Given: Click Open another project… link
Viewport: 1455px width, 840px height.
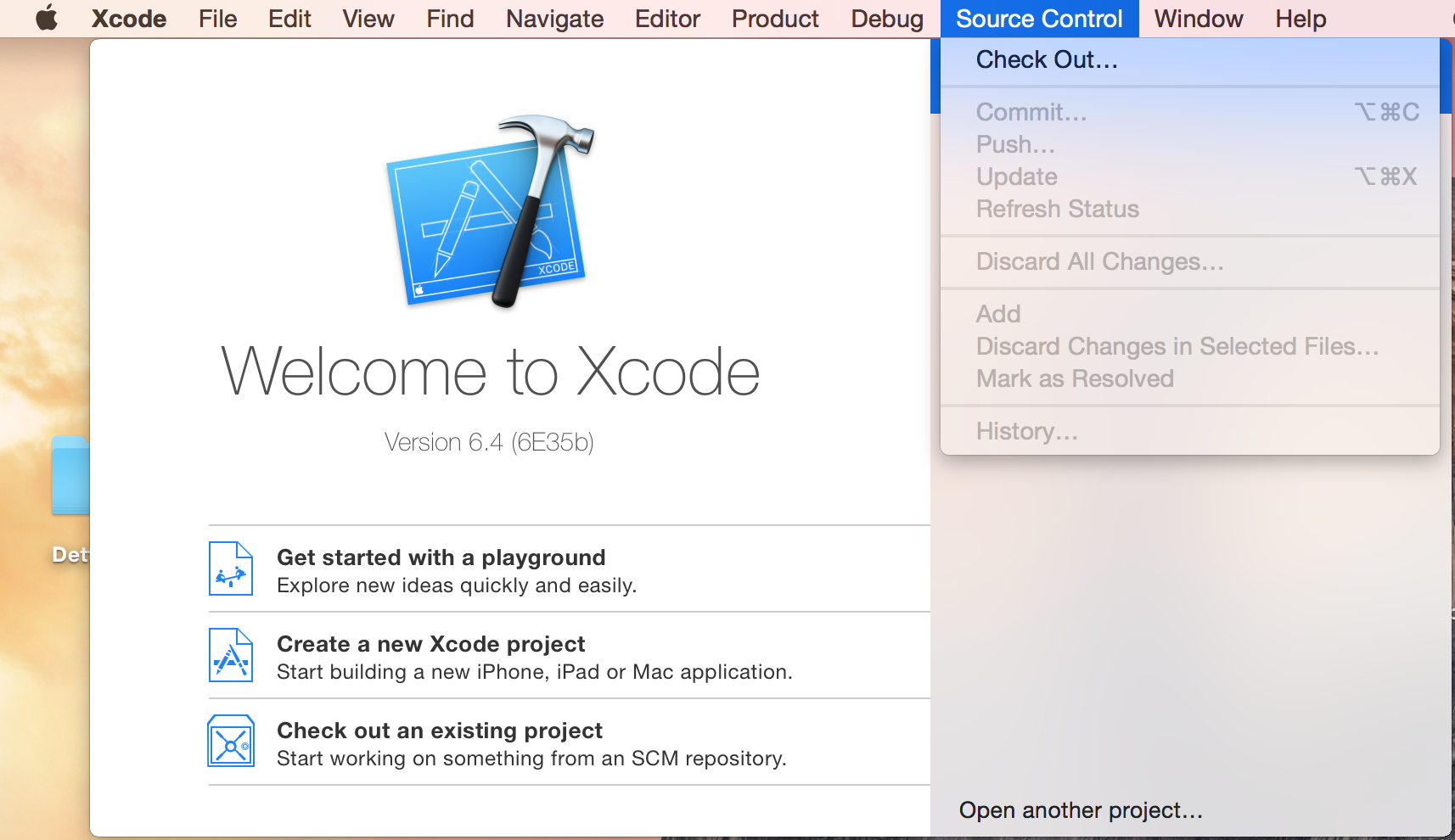Looking at the screenshot, I should point(1081,810).
